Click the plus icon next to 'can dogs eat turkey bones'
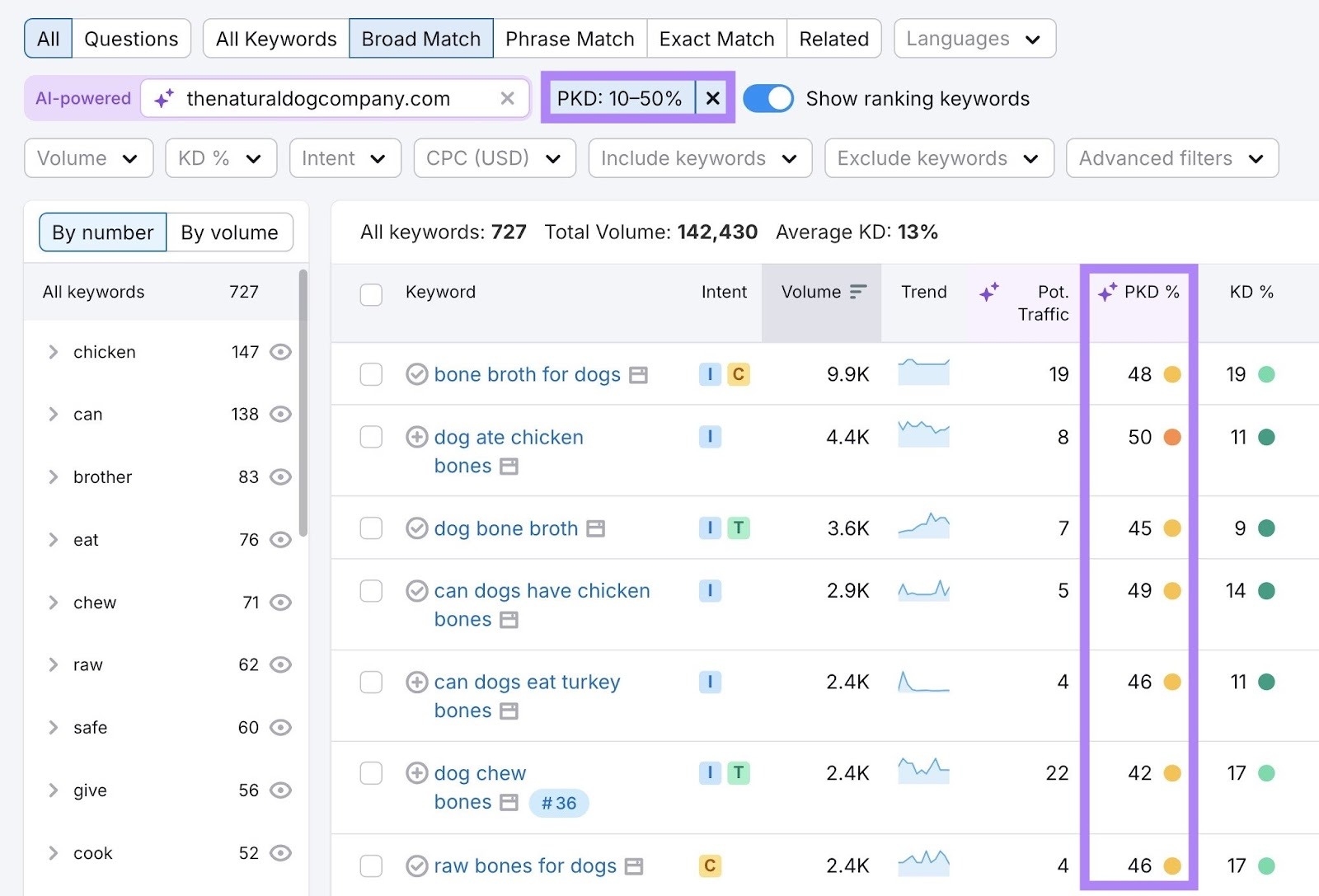The image size is (1319, 896). (x=416, y=682)
